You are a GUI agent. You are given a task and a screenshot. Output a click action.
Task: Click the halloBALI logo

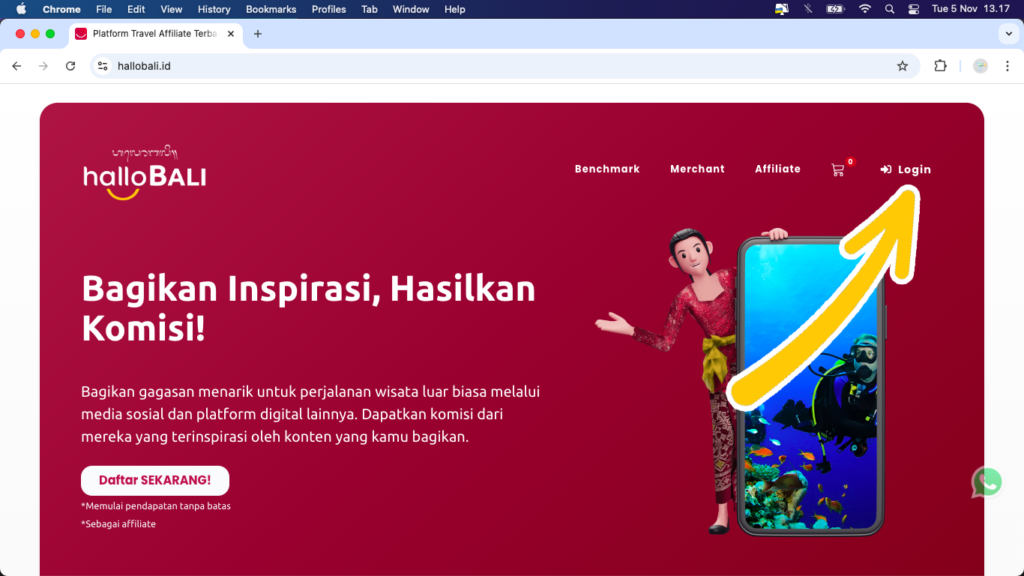[144, 172]
